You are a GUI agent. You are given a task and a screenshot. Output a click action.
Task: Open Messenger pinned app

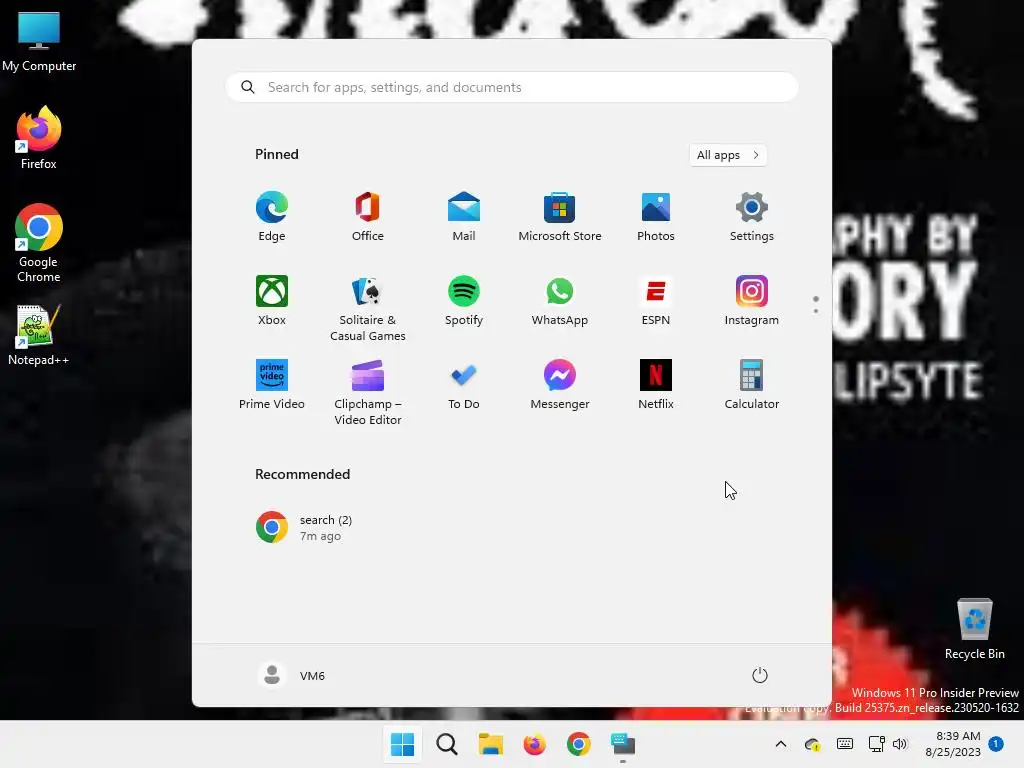click(x=560, y=385)
